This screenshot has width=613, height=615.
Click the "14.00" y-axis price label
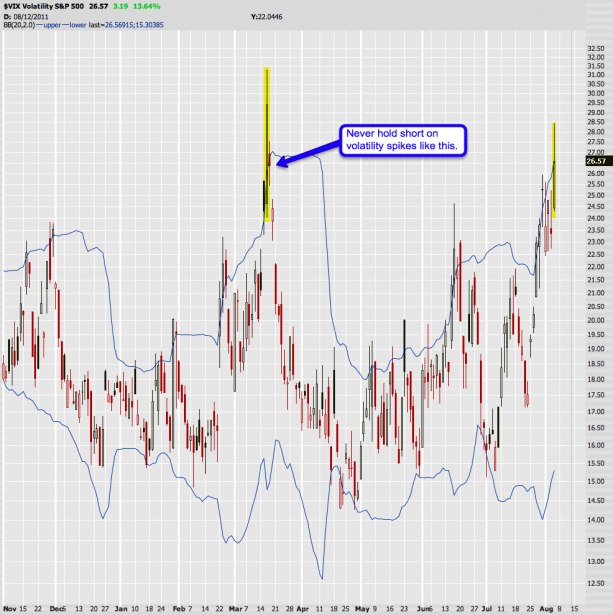click(596, 520)
